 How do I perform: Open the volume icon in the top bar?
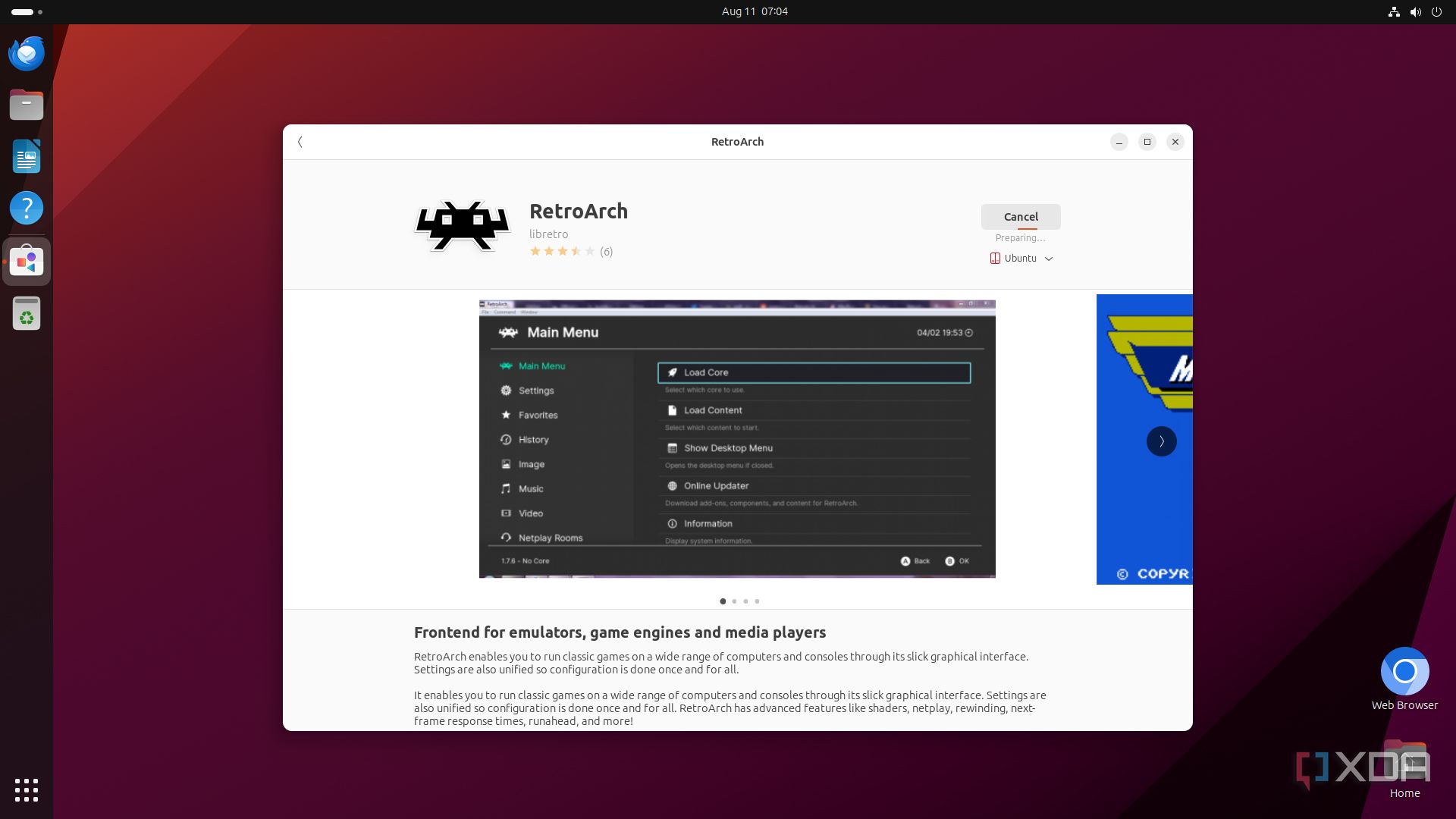[1415, 11]
